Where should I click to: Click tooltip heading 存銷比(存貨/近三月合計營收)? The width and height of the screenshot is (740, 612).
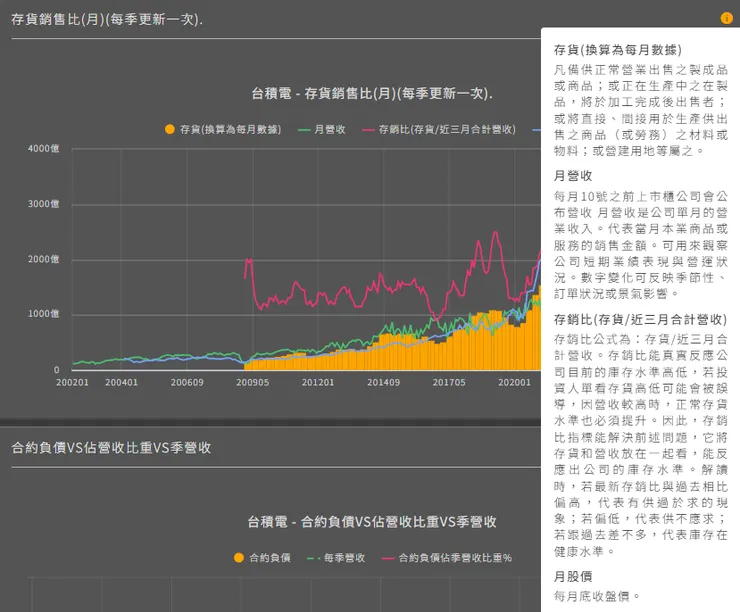tap(640, 320)
